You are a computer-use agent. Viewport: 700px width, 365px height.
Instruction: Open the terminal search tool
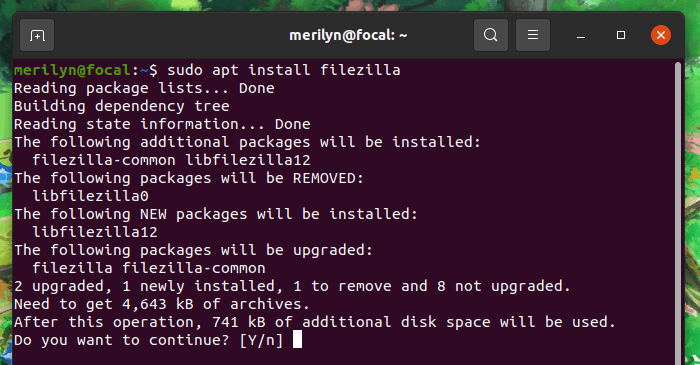click(x=491, y=35)
